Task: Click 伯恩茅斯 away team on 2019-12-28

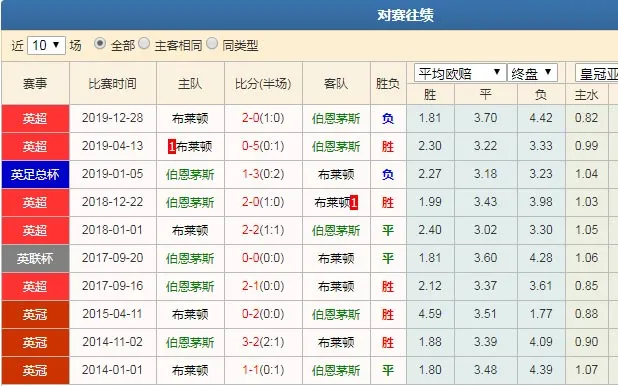Action: click(x=336, y=118)
